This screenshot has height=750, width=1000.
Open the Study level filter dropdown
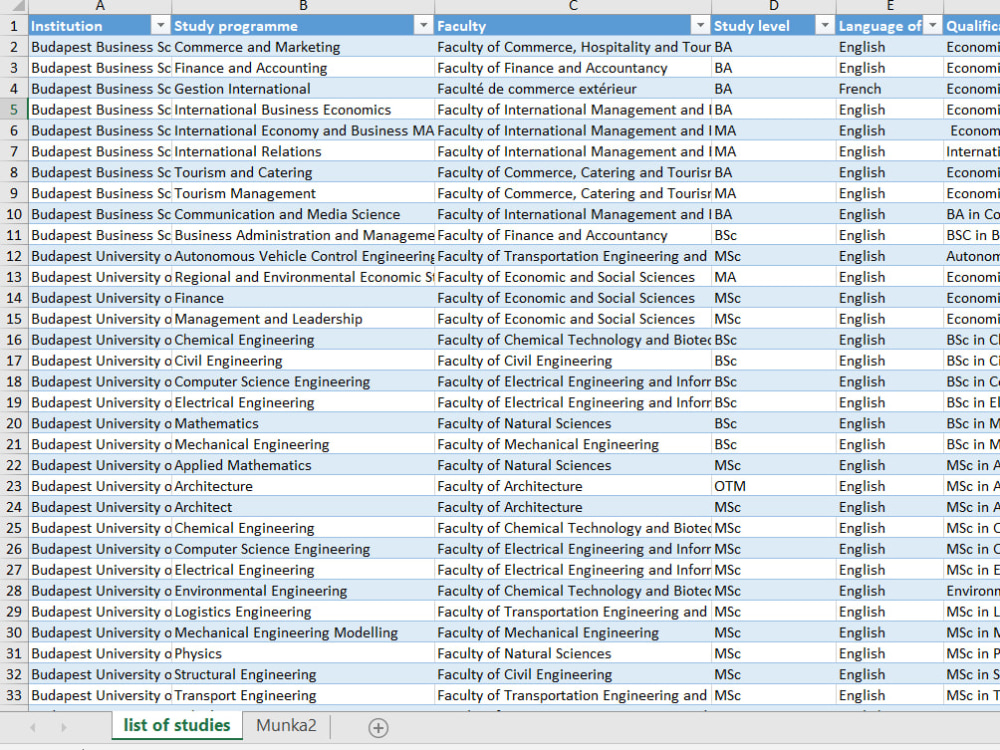click(825, 26)
